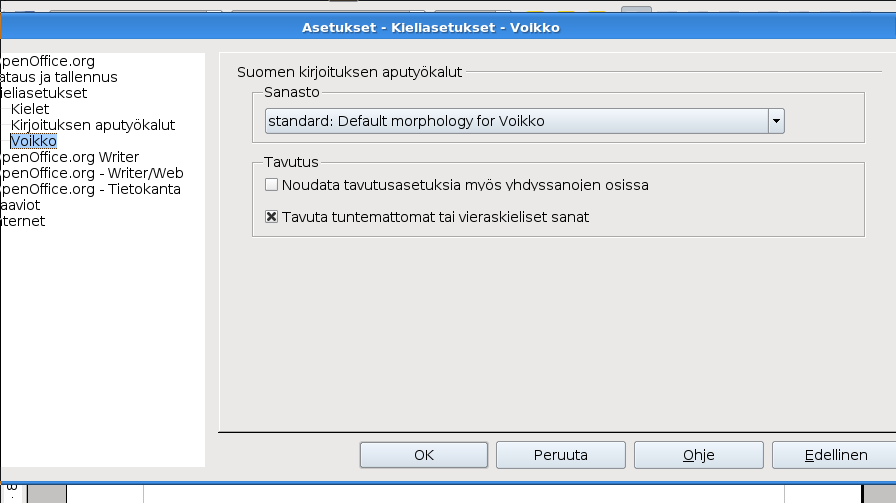Select Kirjoituksen aputyökalut in the tree
This screenshot has width=896, height=503.
(93, 125)
